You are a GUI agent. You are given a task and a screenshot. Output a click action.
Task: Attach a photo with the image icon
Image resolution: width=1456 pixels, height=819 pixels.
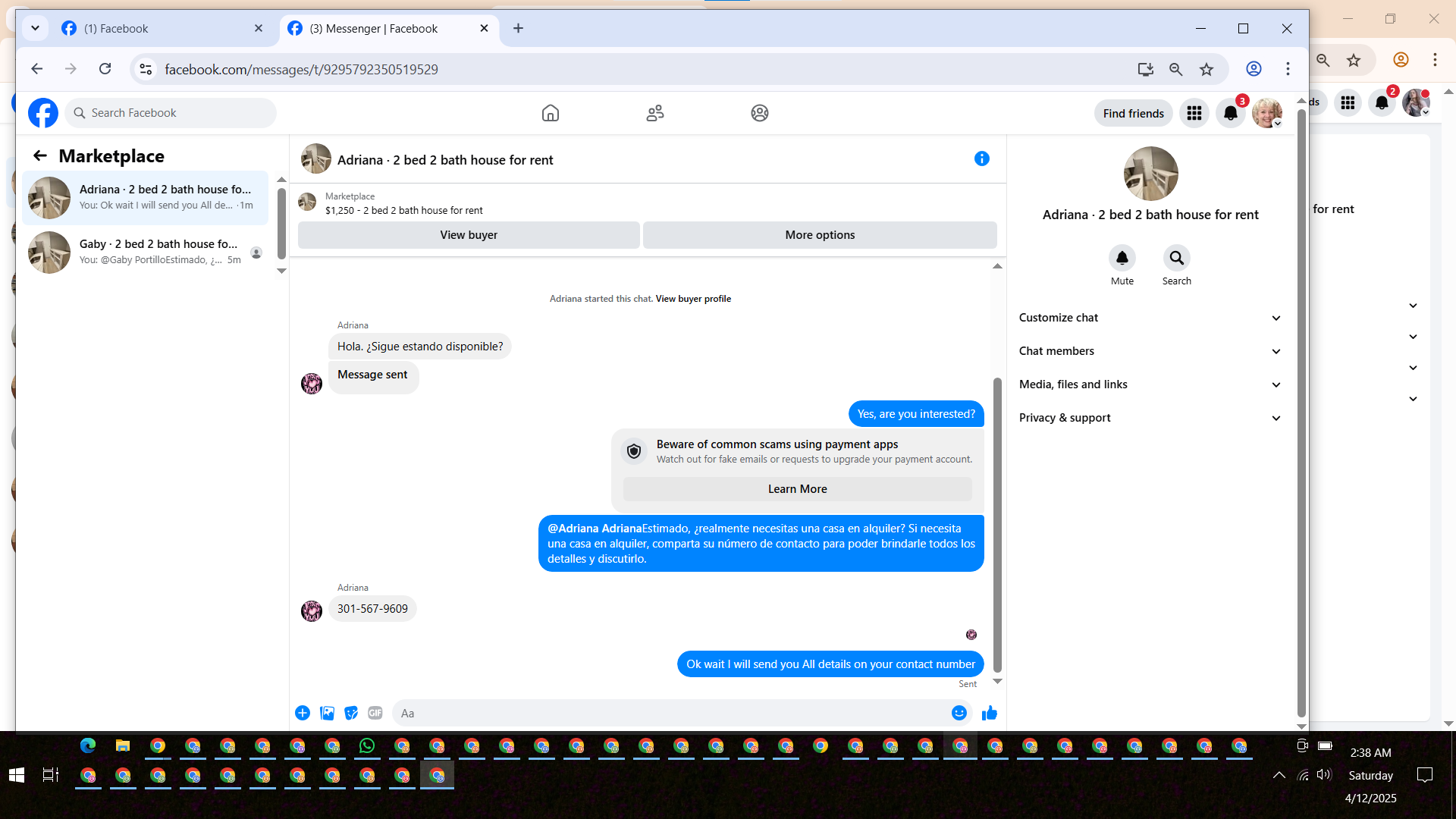pyautogui.click(x=327, y=713)
